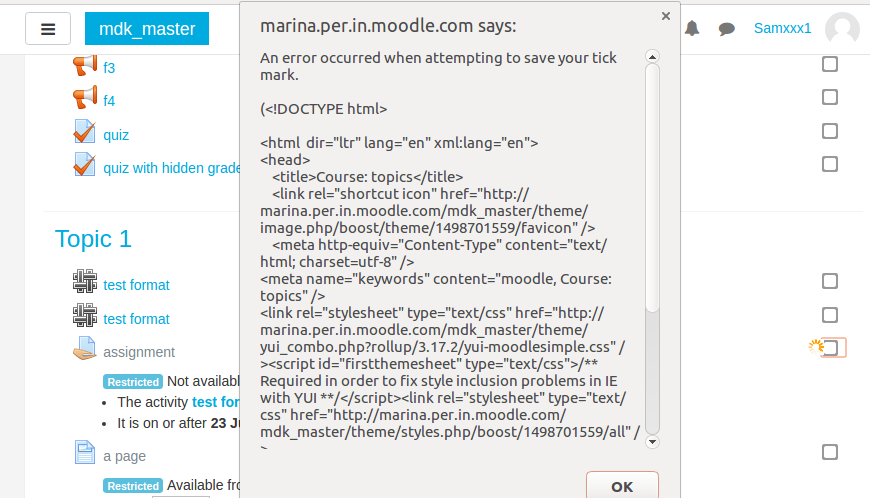Click the user avatar picture
Screen dimensions: 870x498
point(842,28)
